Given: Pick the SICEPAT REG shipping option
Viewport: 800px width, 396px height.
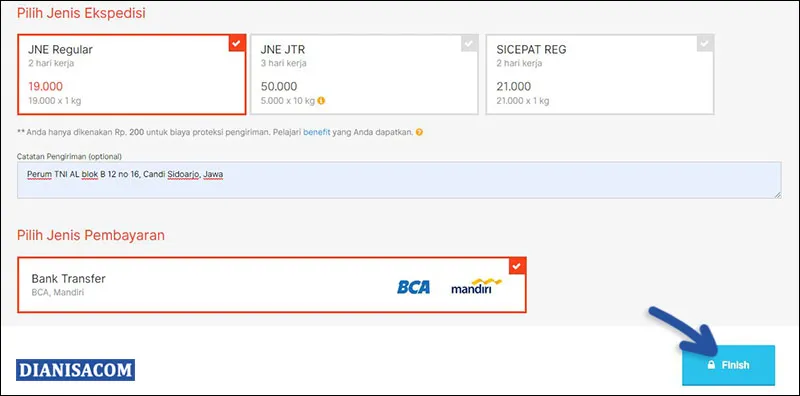Looking at the screenshot, I should click(x=600, y=75).
